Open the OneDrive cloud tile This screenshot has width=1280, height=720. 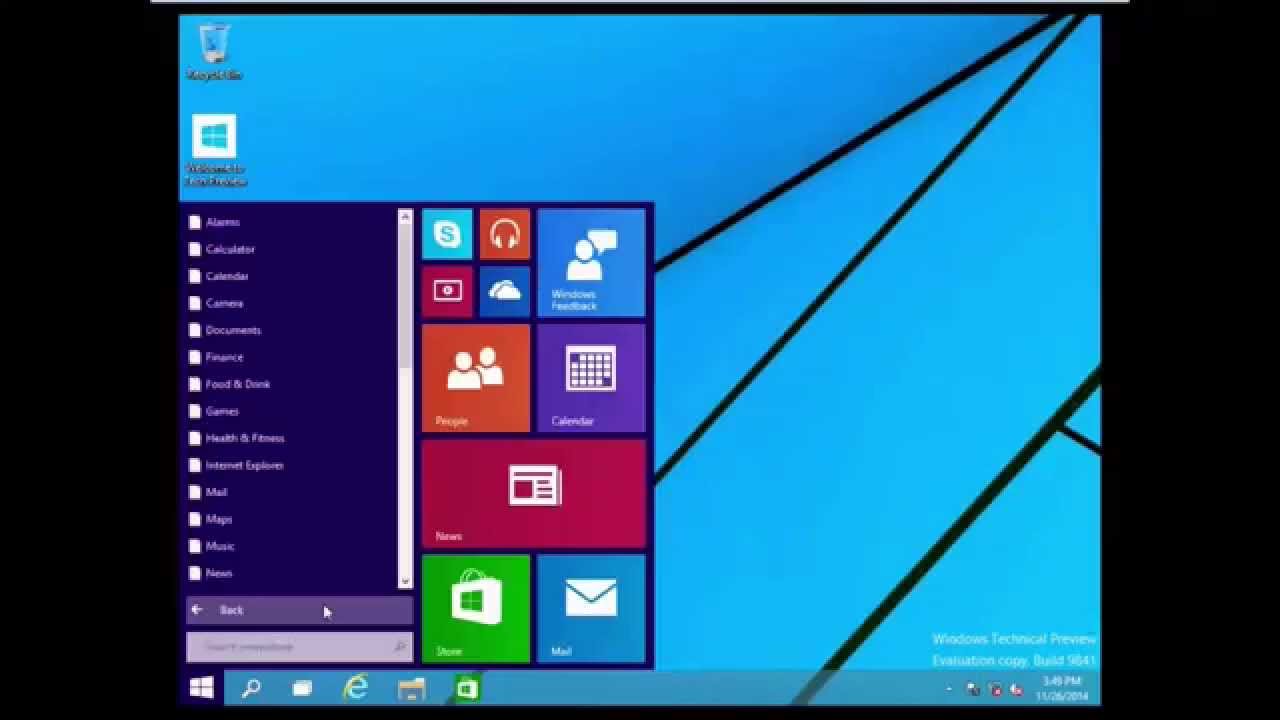click(x=505, y=291)
